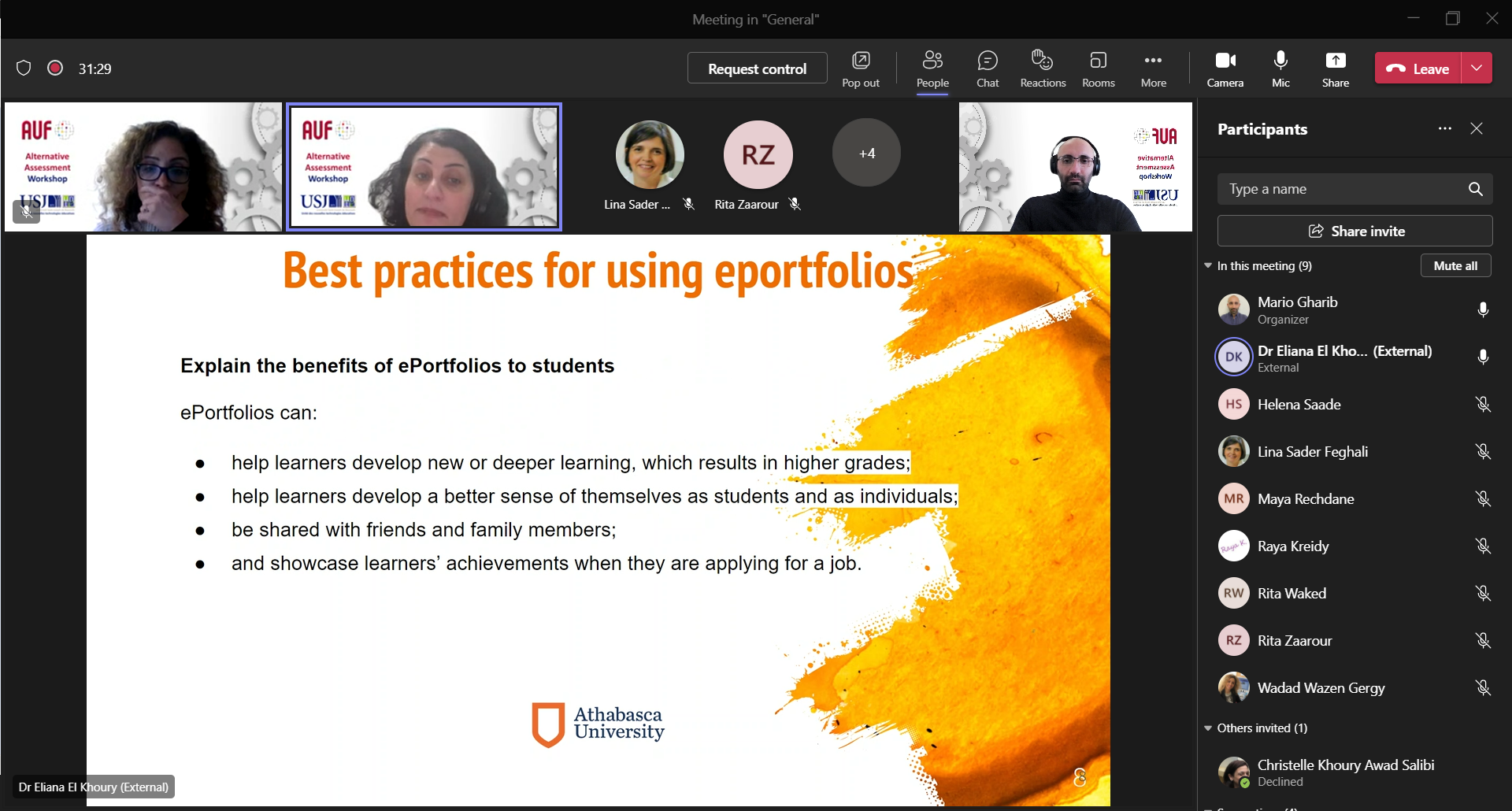This screenshot has height=811, width=1512.
Task: Request control of shared presentation
Action: tap(757, 69)
